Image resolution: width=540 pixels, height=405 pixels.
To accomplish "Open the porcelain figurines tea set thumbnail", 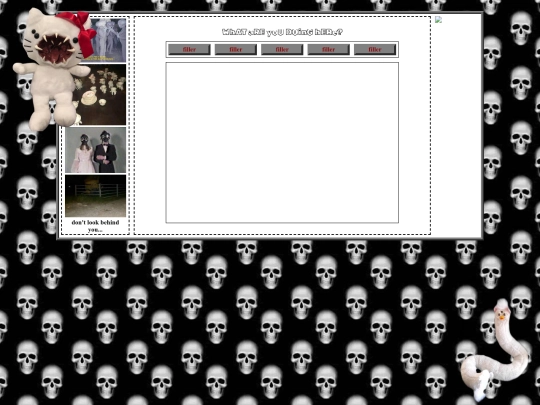I will click(x=100, y=95).
